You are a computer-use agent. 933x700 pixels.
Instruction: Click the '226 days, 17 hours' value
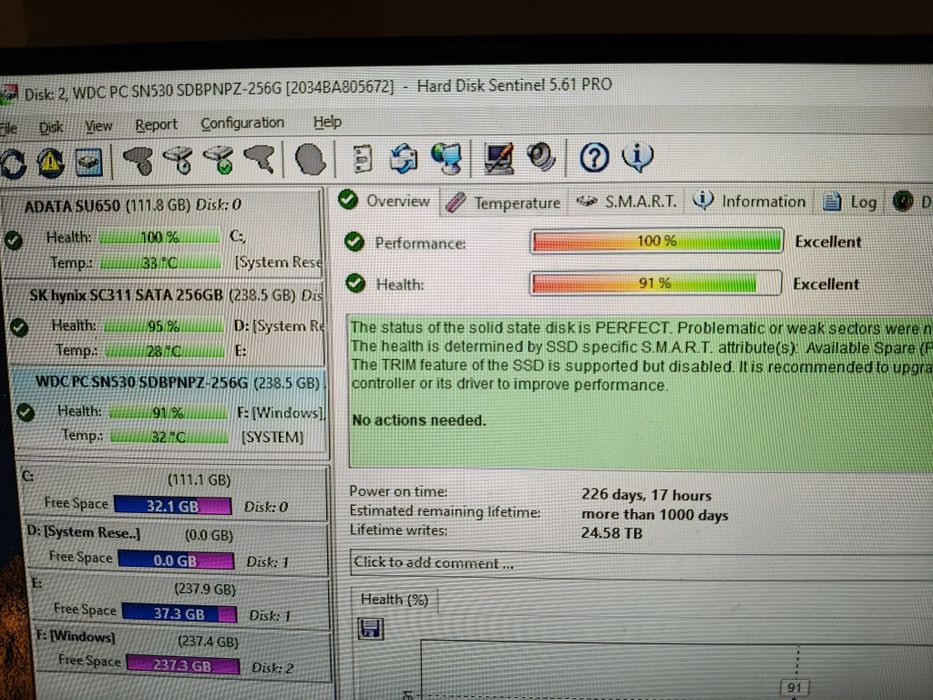coord(646,495)
